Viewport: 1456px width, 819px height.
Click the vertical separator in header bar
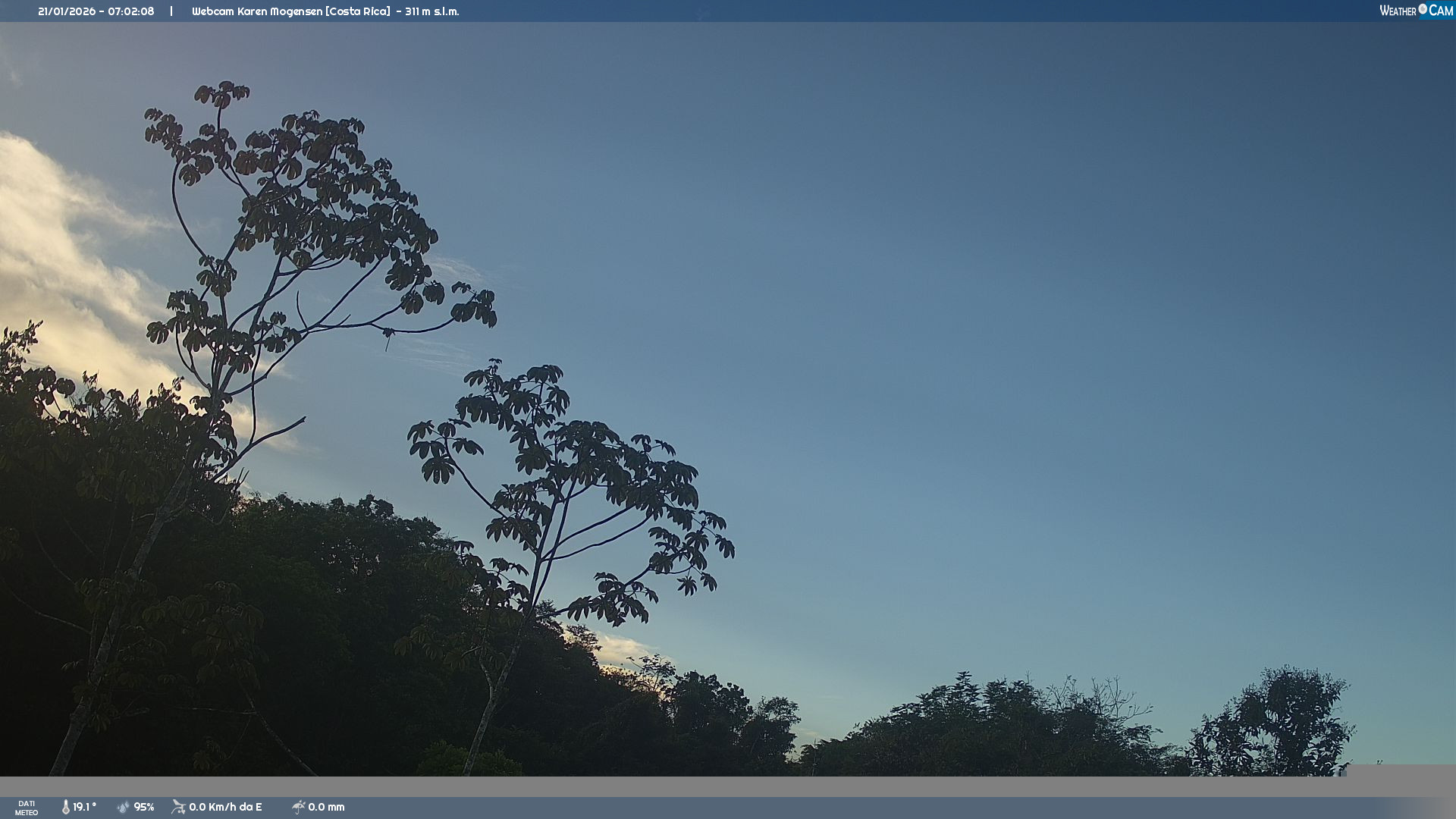click(171, 11)
